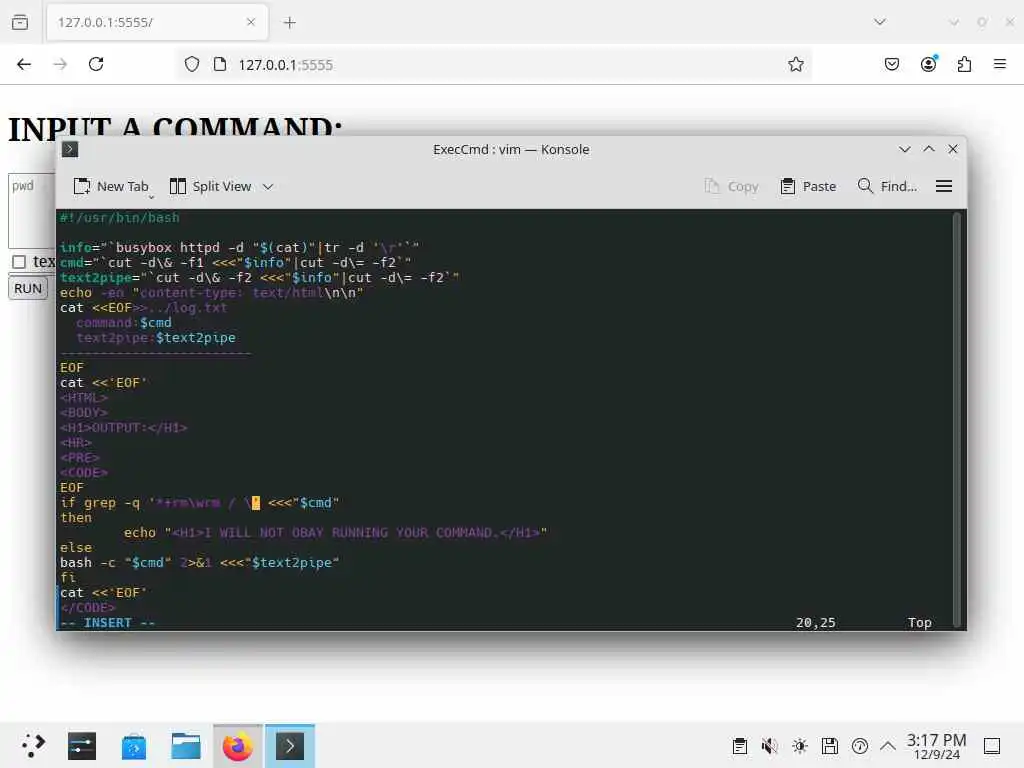The width and height of the screenshot is (1024, 768).
Task: Click the Paste button in Konsole toolbar
Action: click(x=808, y=187)
